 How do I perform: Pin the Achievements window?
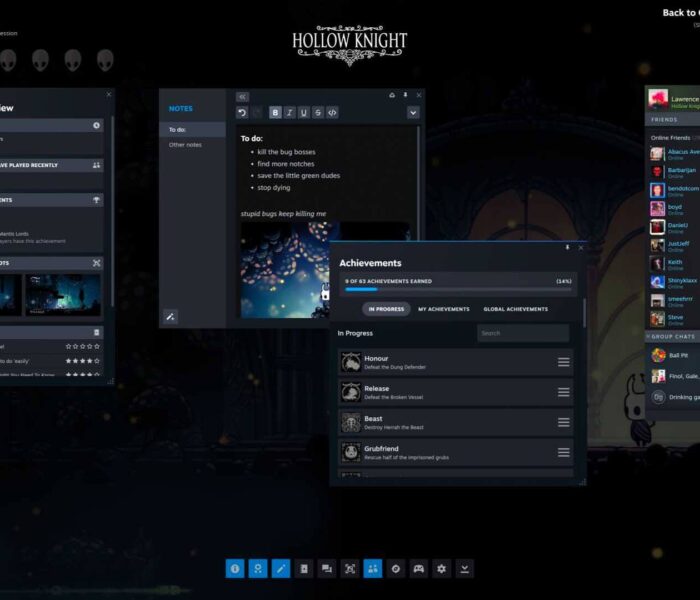tap(567, 247)
